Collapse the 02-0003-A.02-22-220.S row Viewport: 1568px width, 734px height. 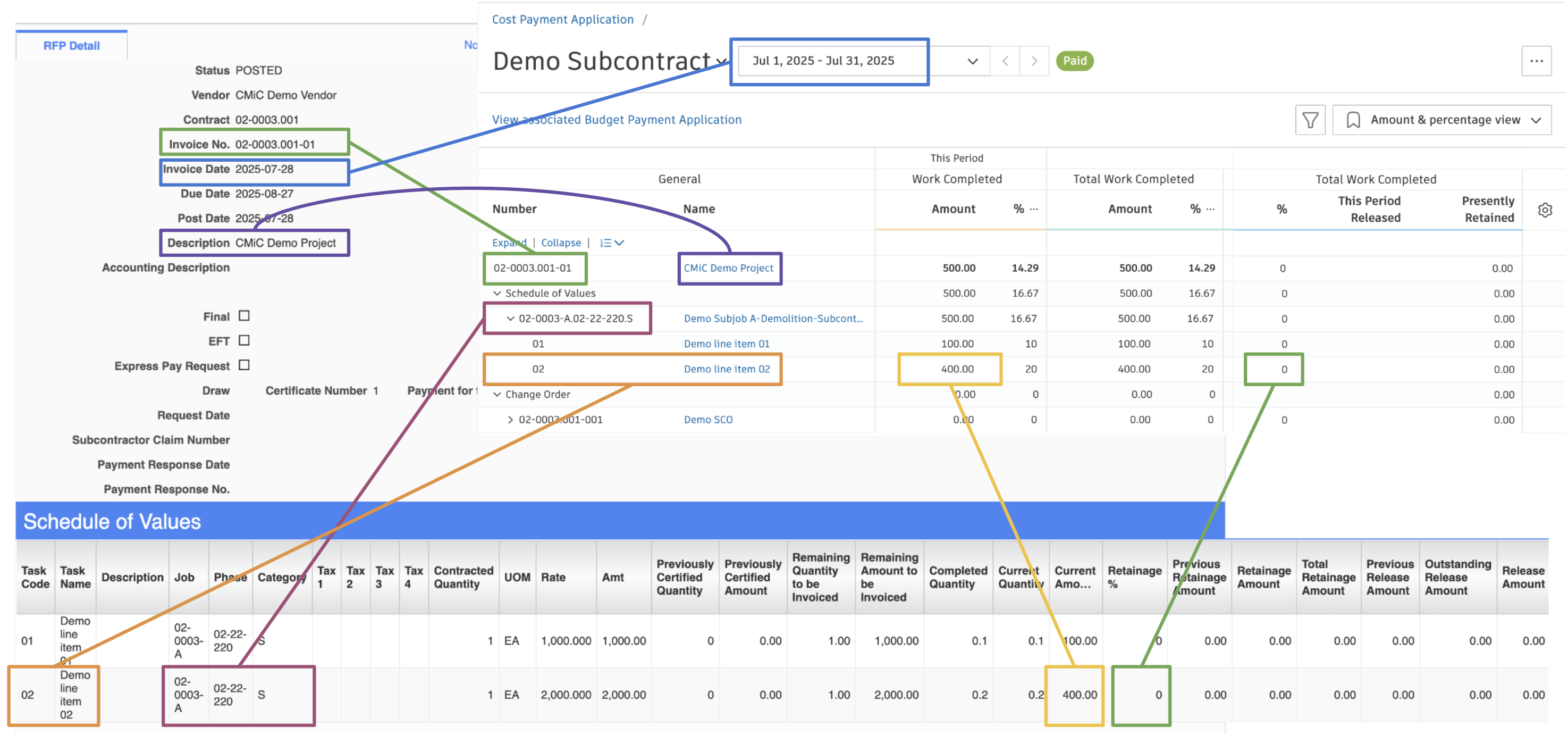pyautogui.click(x=510, y=319)
